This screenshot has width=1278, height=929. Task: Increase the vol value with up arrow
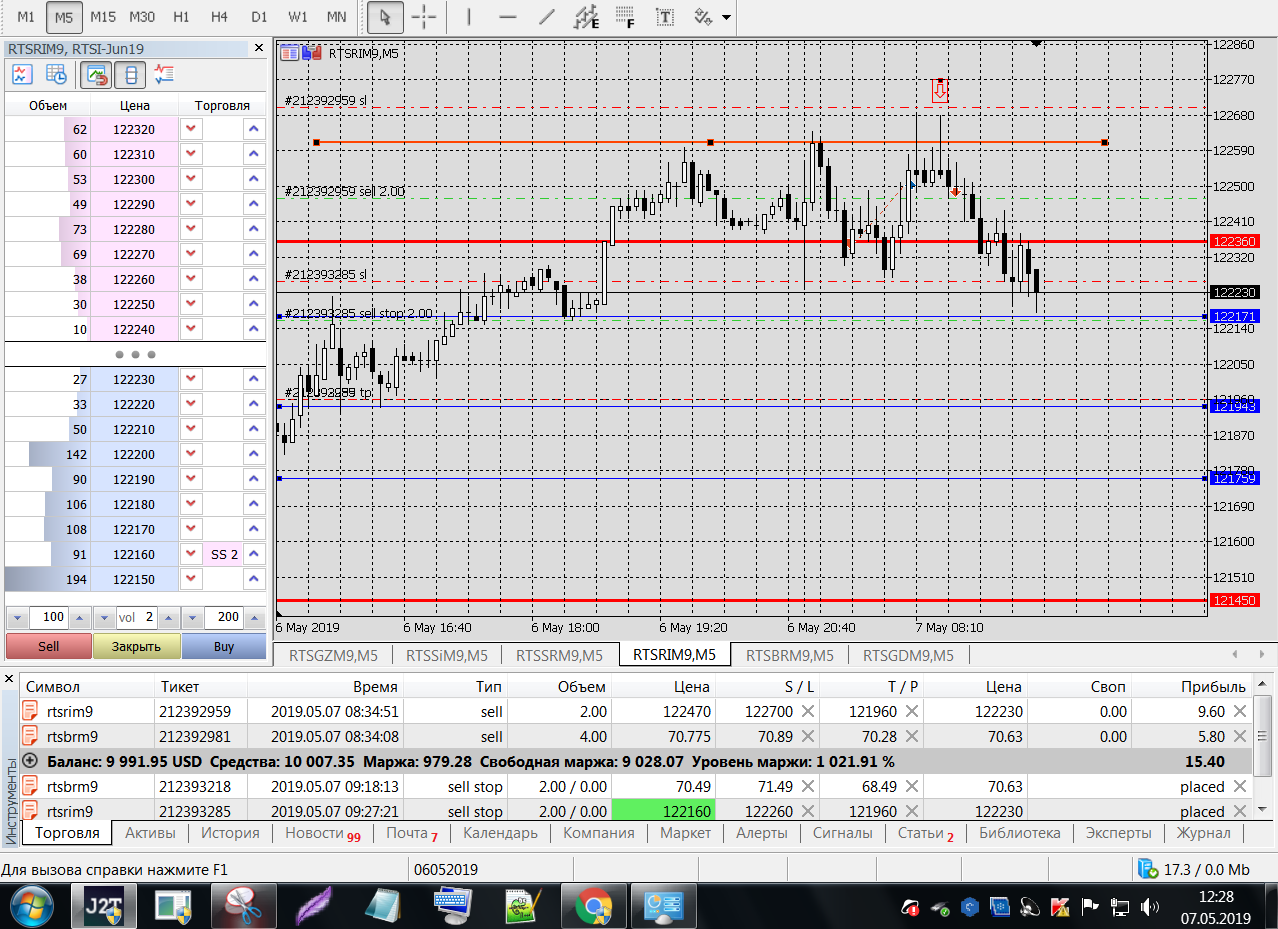point(167,618)
